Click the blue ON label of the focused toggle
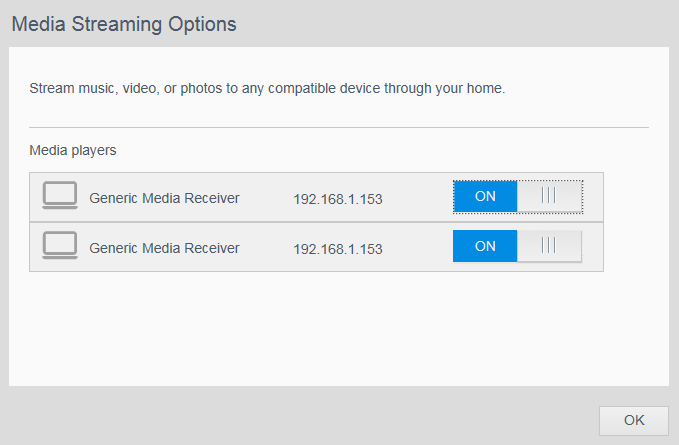The width and height of the screenshot is (679, 445). [x=485, y=197]
